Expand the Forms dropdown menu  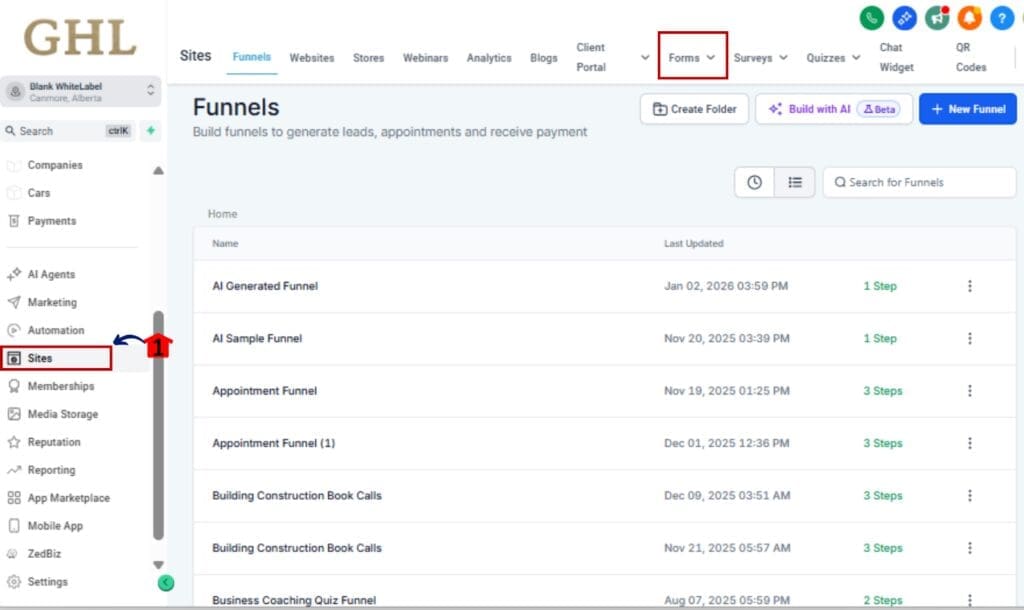click(x=691, y=58)
